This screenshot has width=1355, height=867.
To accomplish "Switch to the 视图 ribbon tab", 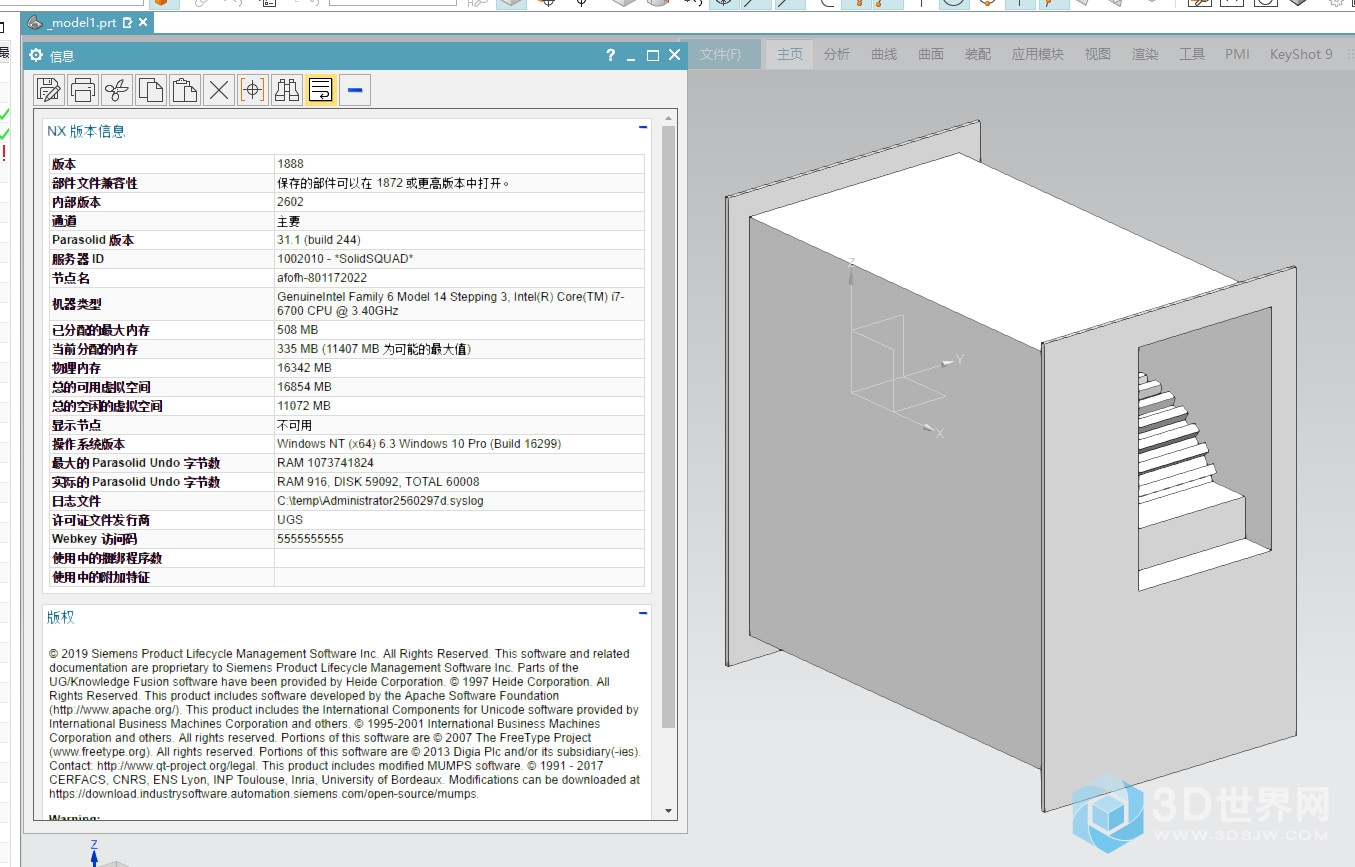I will 1098,54.
